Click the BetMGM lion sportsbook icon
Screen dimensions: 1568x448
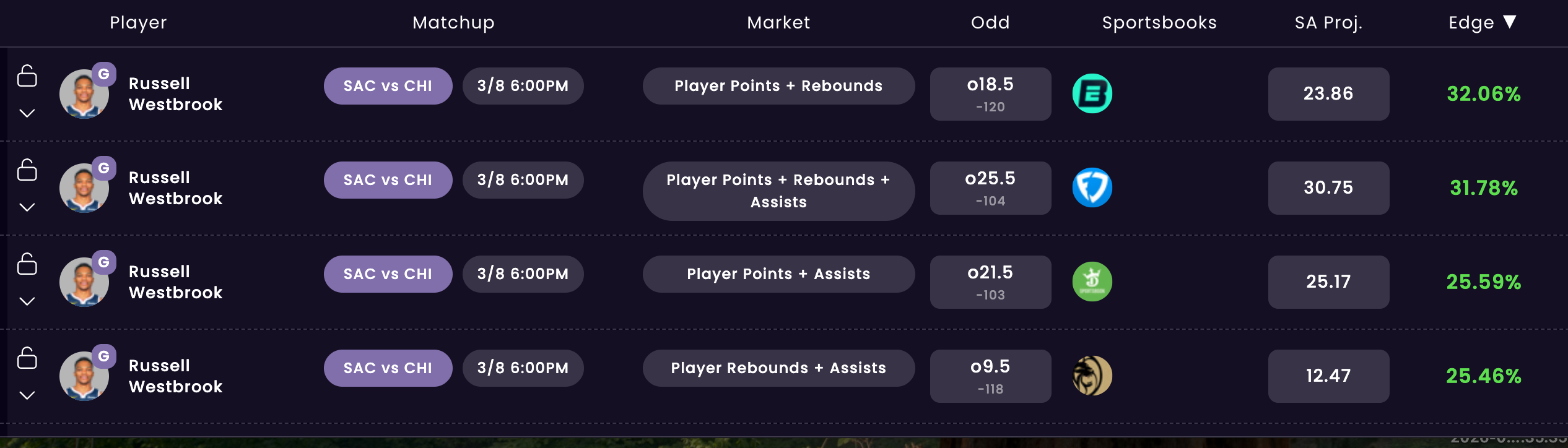1092,376
